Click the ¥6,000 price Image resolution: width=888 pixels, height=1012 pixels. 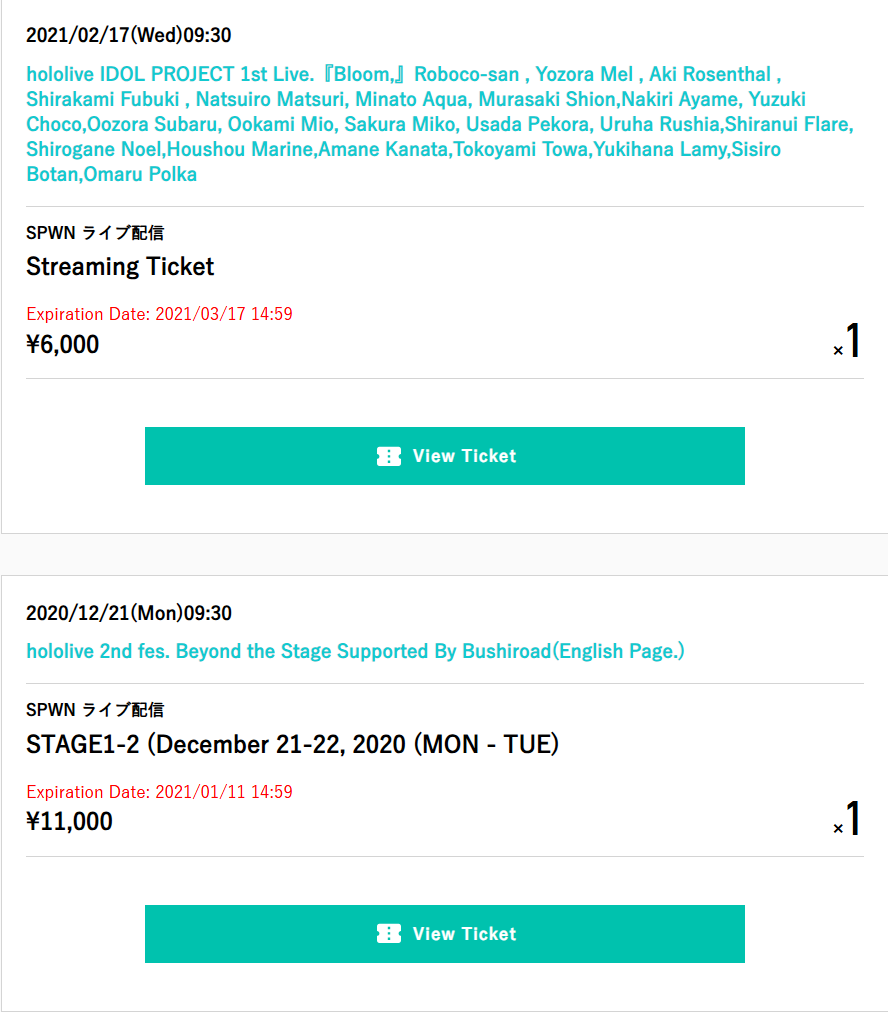click(63, 345)
